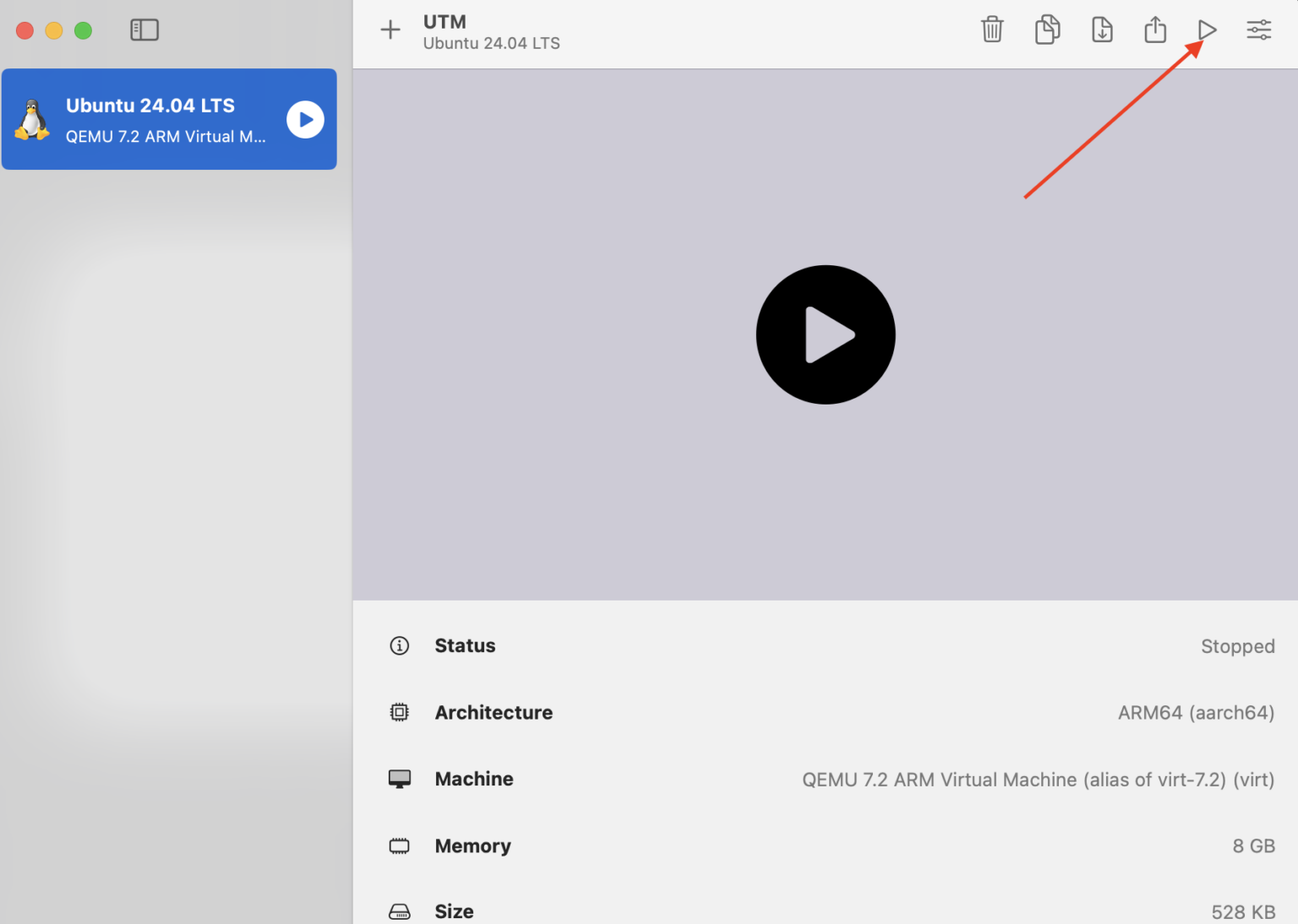The image size is (1298, 924).
Task: Click the '8 GB' memory value
Action: (1253, 845)
